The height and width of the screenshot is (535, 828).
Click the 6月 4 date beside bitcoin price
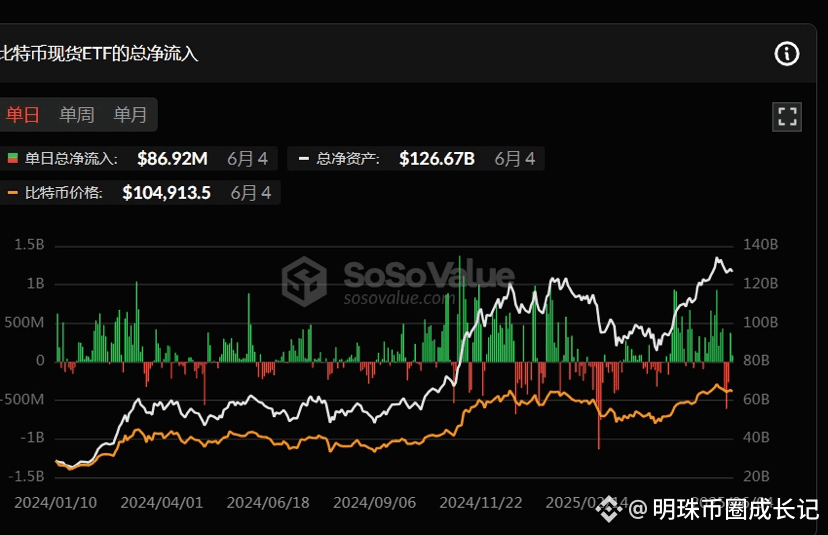point(251,193)
